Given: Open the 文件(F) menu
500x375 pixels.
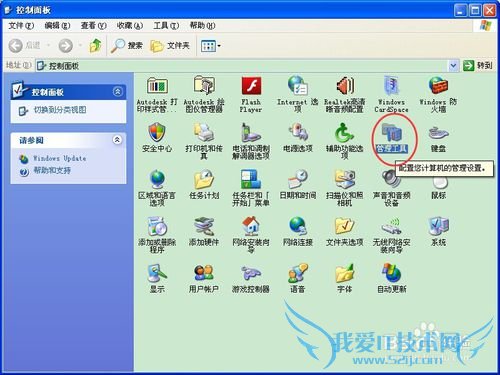Looking at the screenshot, I should tap(21, 25).
